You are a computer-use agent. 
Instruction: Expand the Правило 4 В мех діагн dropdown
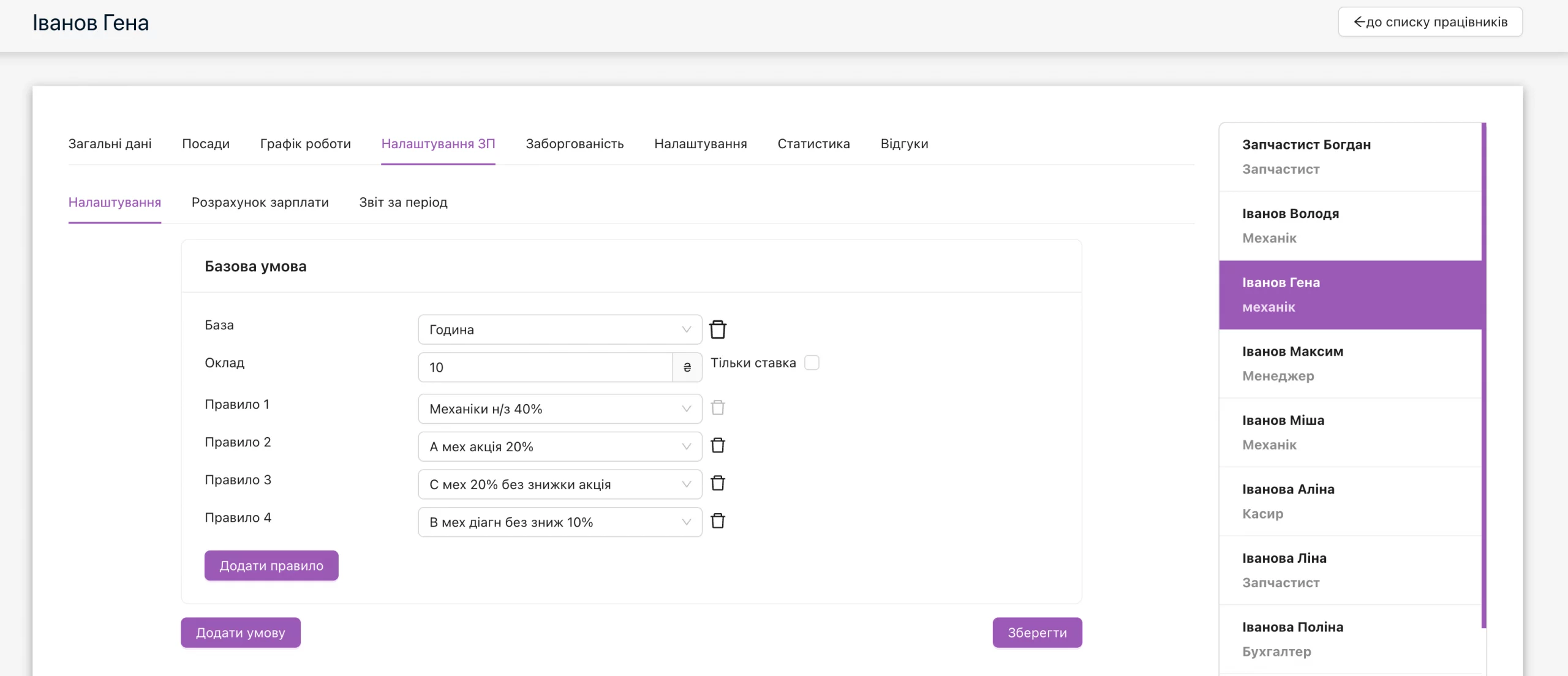pyautogui.click(x=560, y=522)
